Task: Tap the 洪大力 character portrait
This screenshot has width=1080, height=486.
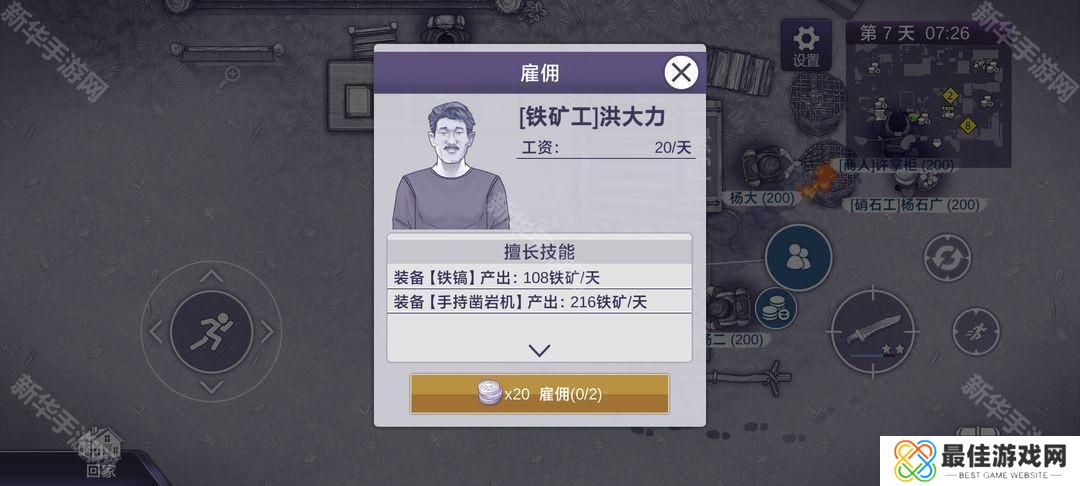Action: coord(451,165)
